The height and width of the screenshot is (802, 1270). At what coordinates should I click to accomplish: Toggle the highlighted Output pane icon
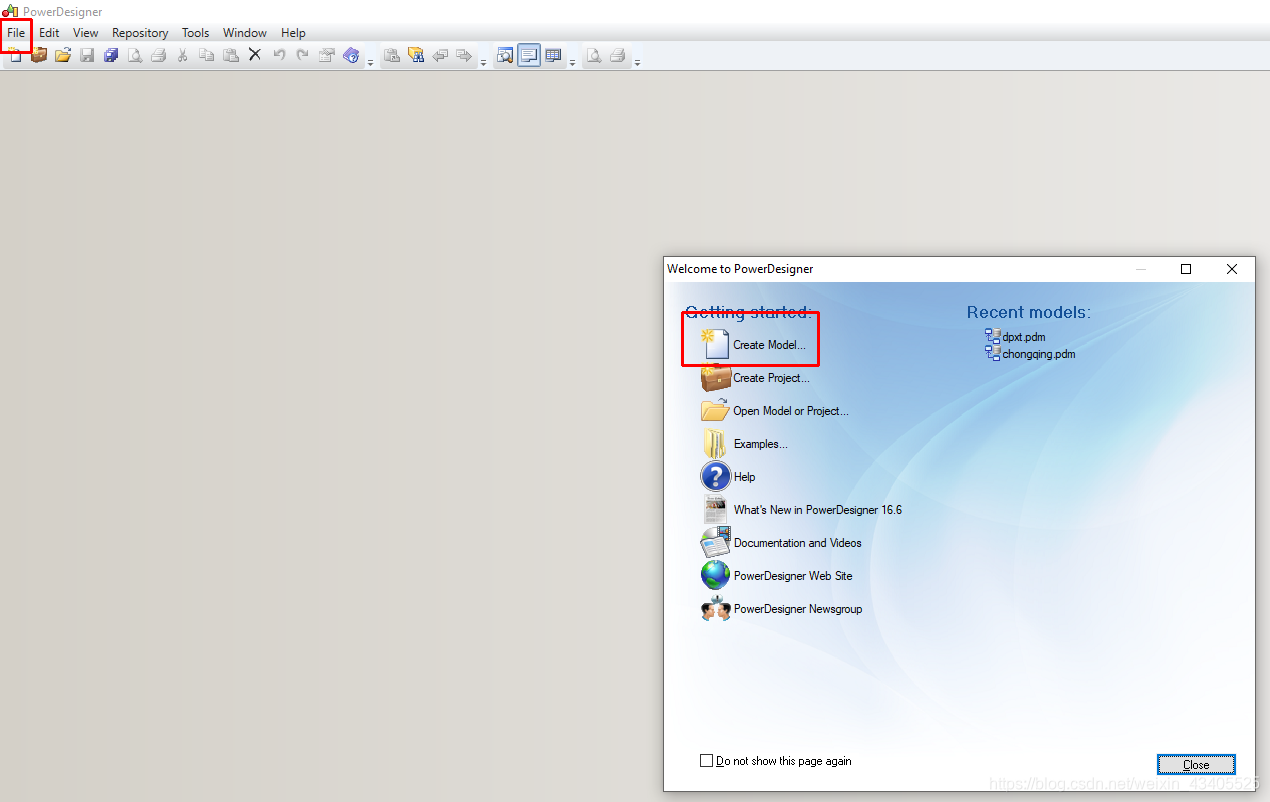coord(529,55)
